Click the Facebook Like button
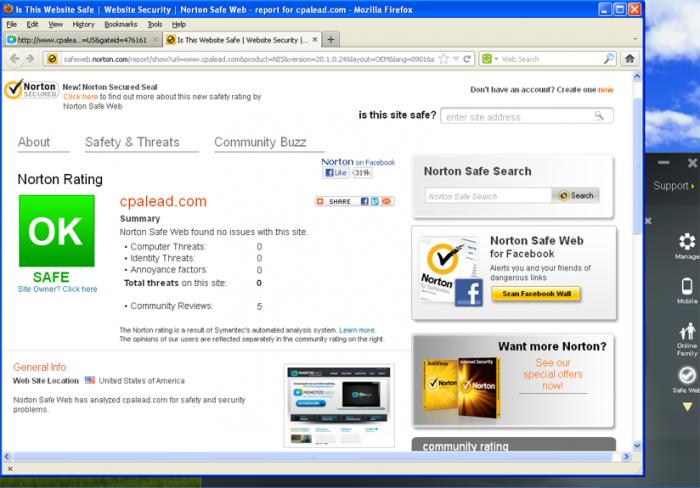This screenshot has width=700, height=488. coord(336,173)
